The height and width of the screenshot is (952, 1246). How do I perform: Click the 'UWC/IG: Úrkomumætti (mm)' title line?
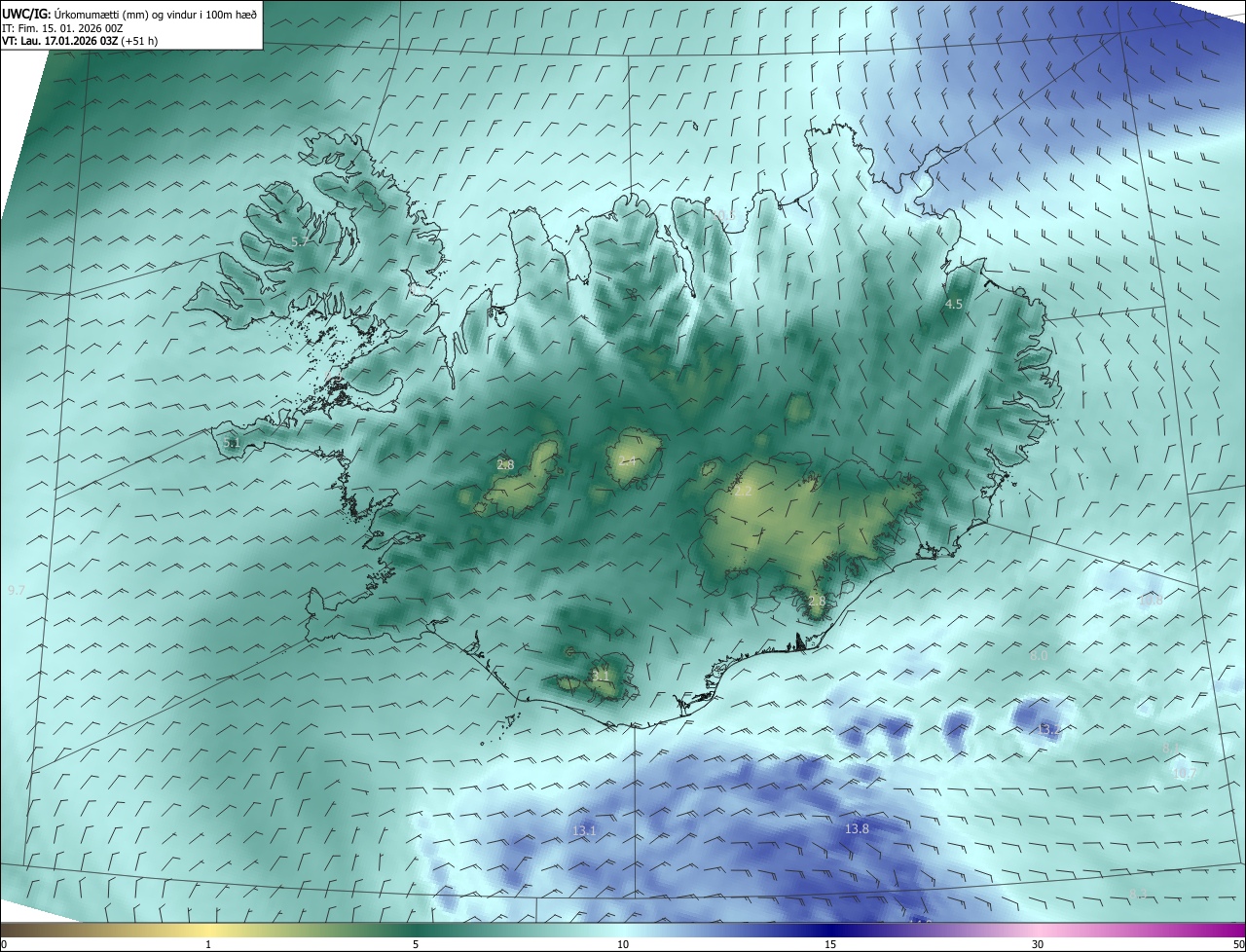click(x=129, y=15)
